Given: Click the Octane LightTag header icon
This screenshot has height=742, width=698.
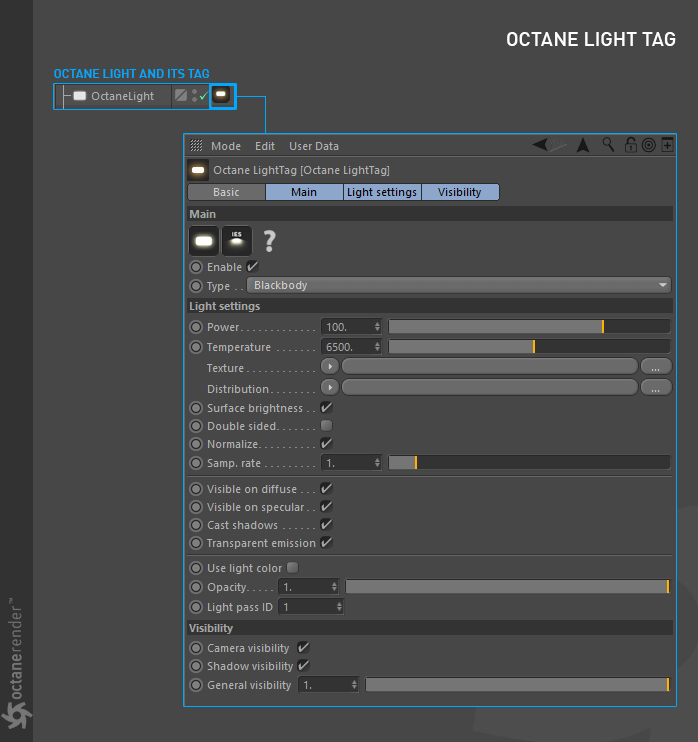Looking at the screenshot, I should [198, 170].
